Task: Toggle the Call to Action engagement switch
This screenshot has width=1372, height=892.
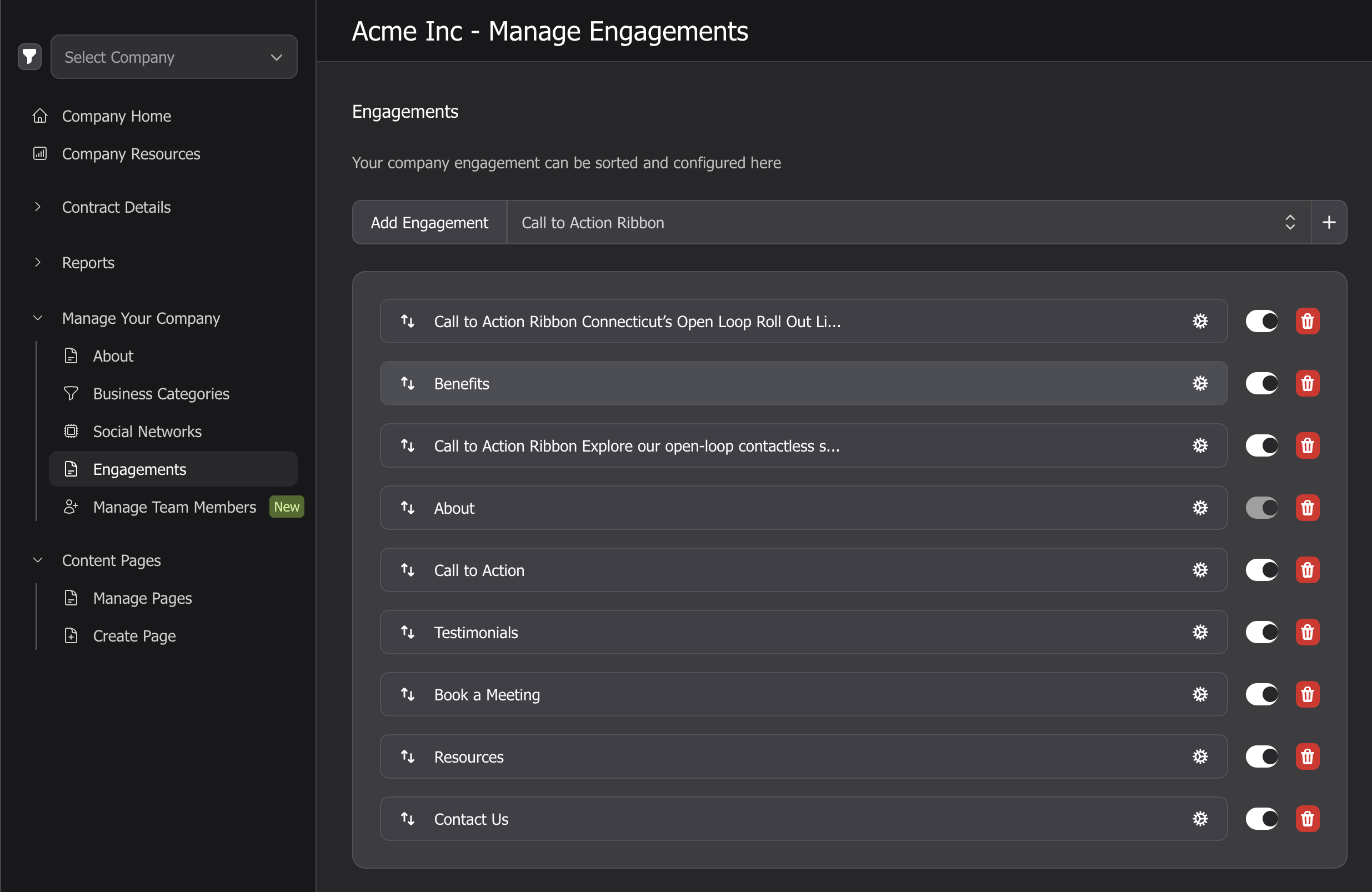Action: pos(1261,570)
